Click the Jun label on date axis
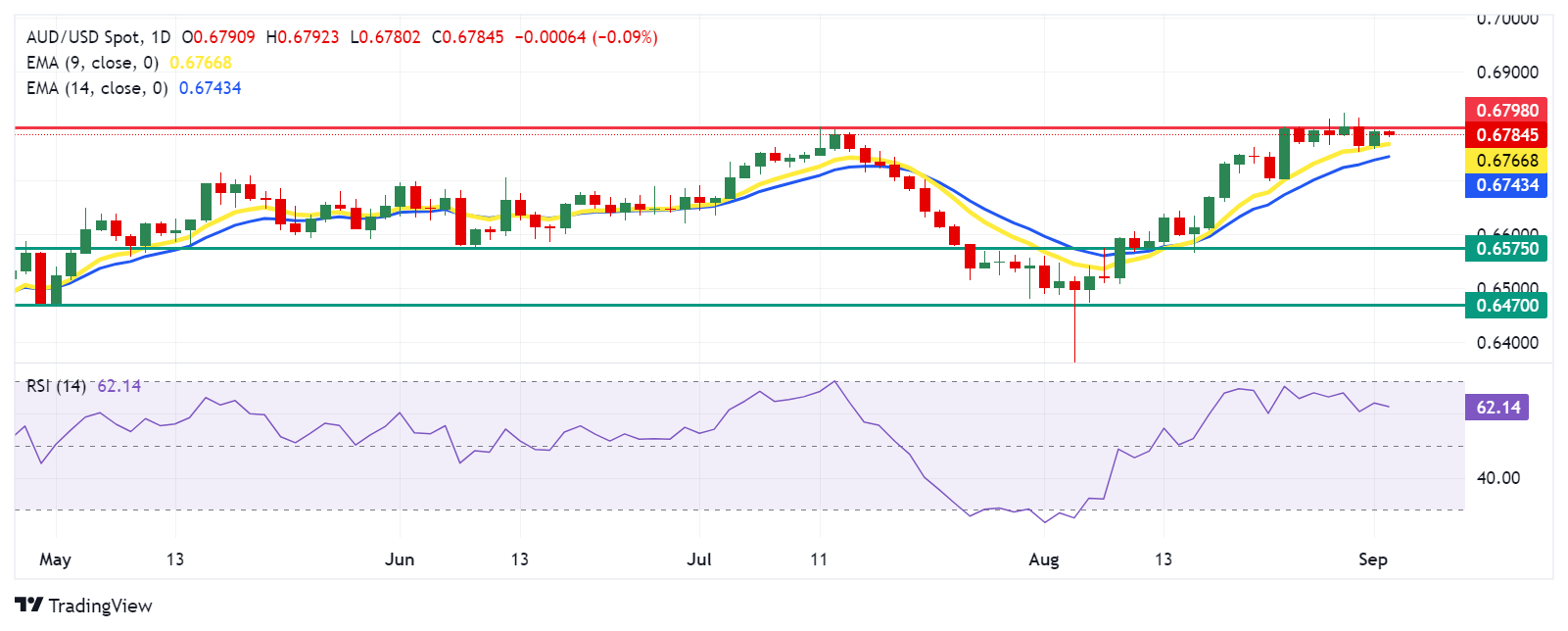1568x631 pixels. (400, 559)
